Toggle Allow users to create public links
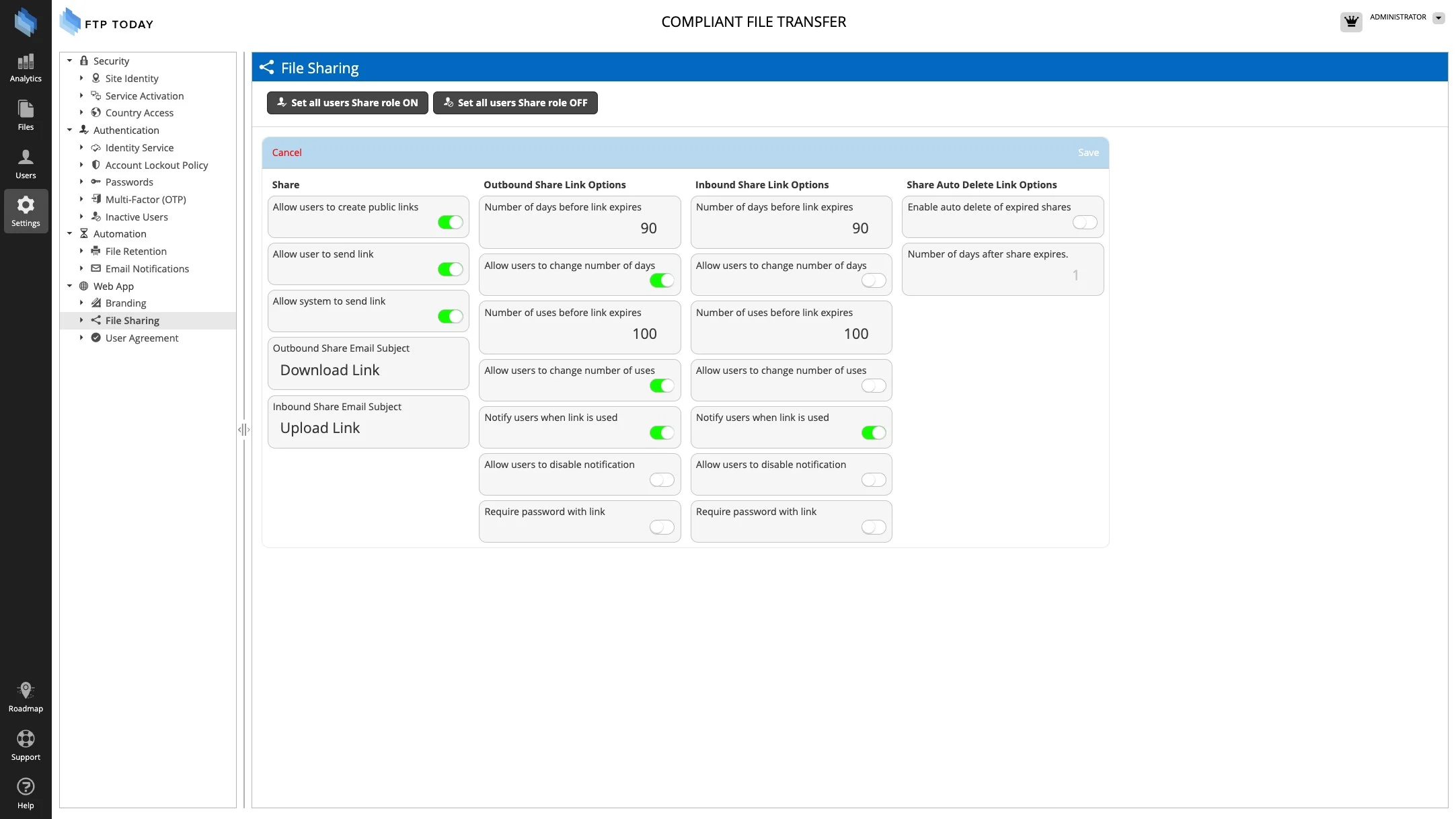 tap(450, 223)
